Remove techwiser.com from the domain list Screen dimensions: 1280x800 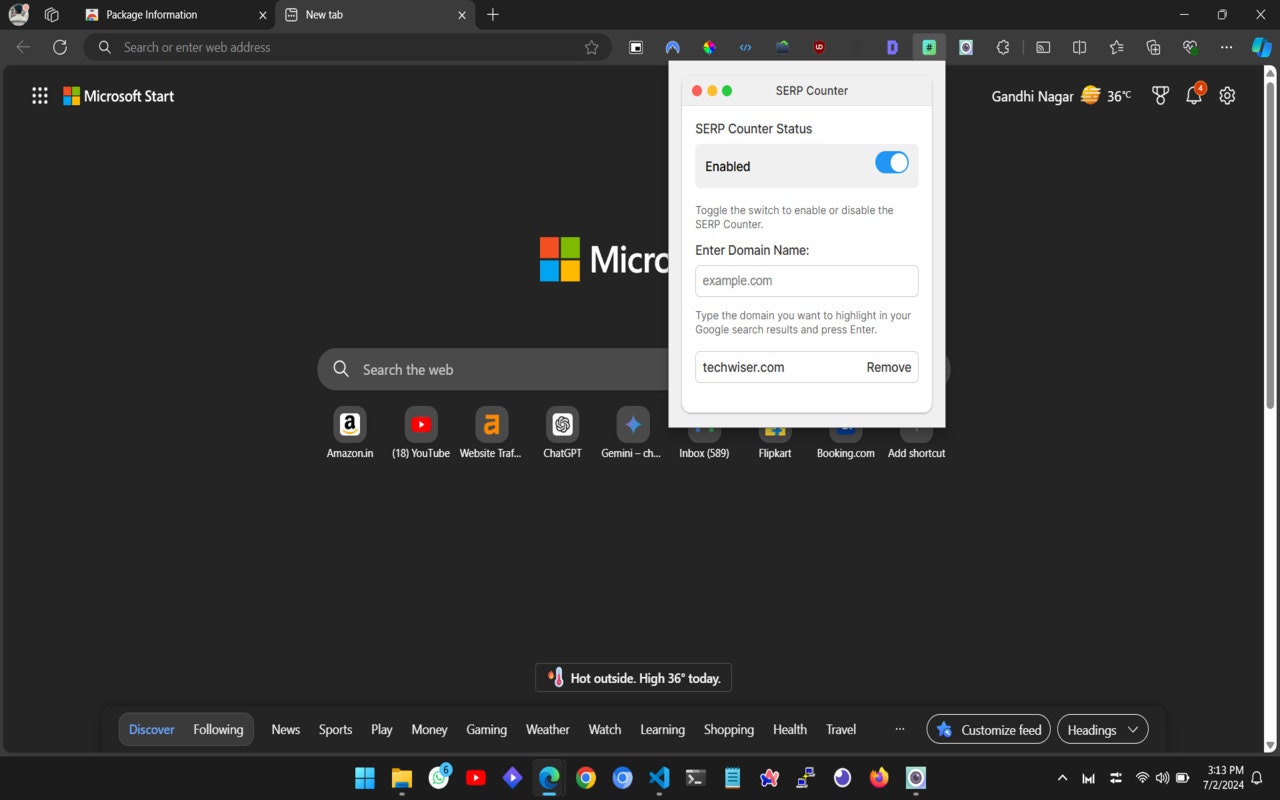click(888, 367)
